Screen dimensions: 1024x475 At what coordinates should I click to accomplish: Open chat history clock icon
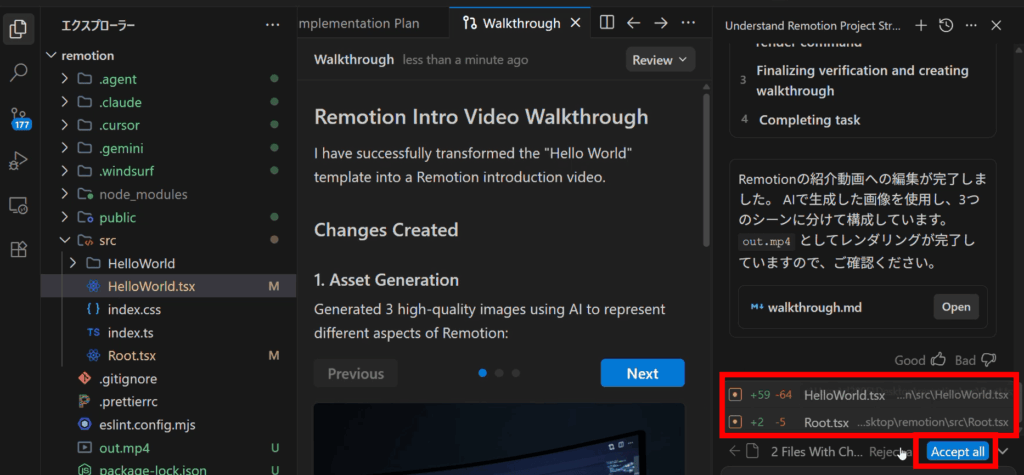pos(946,25)
